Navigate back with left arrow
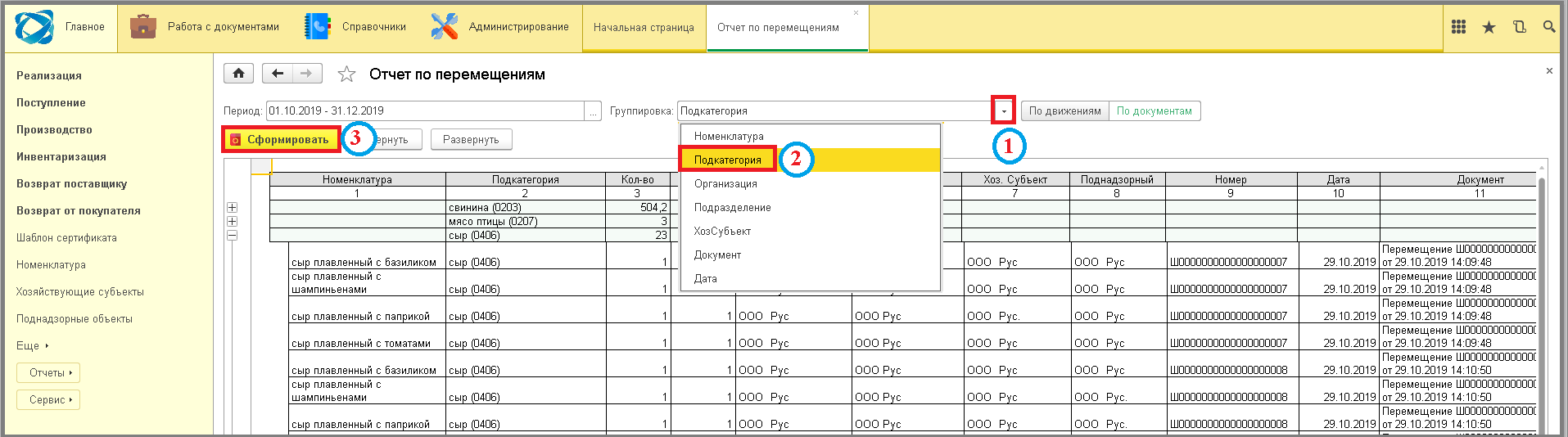This screenshot has width=1568, height=437. click(278, 74)
